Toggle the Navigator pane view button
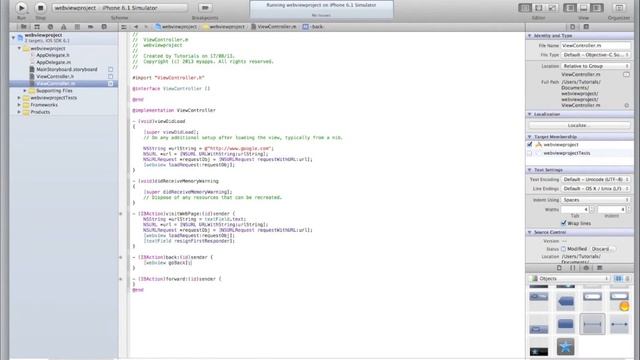Viewport: 640px width, 360px height. pyautogui.click(x=570, y=8)
